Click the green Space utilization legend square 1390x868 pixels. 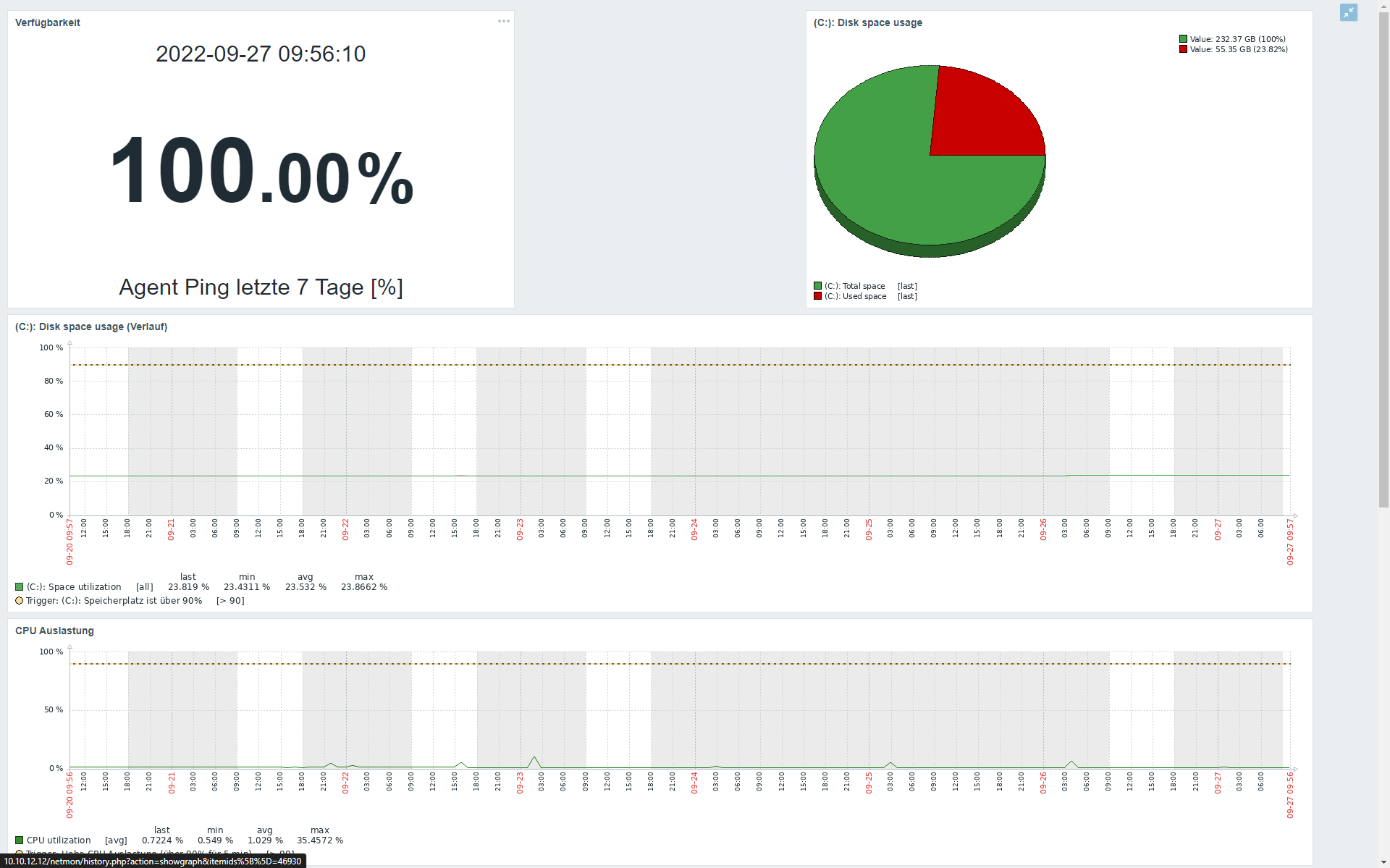click(x=20, y=587)
